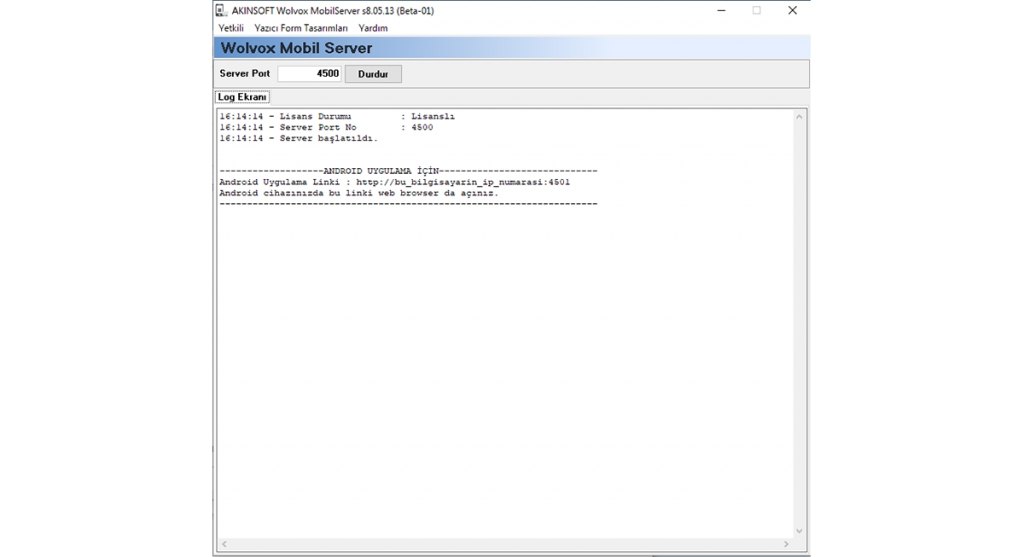The image size is (1024, 557).
Task: Open the Yardım menu
Action: 373,28
